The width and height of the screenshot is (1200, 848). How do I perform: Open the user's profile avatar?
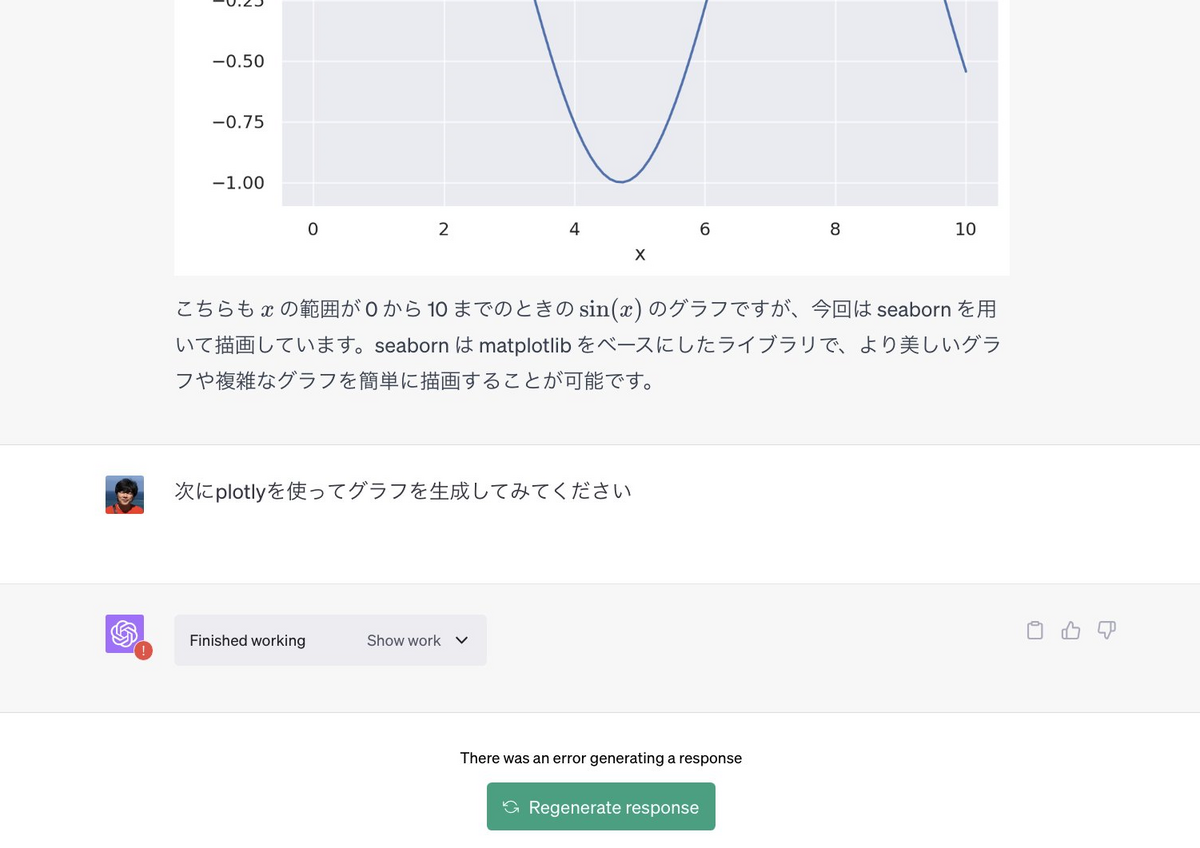coord(124,494)
